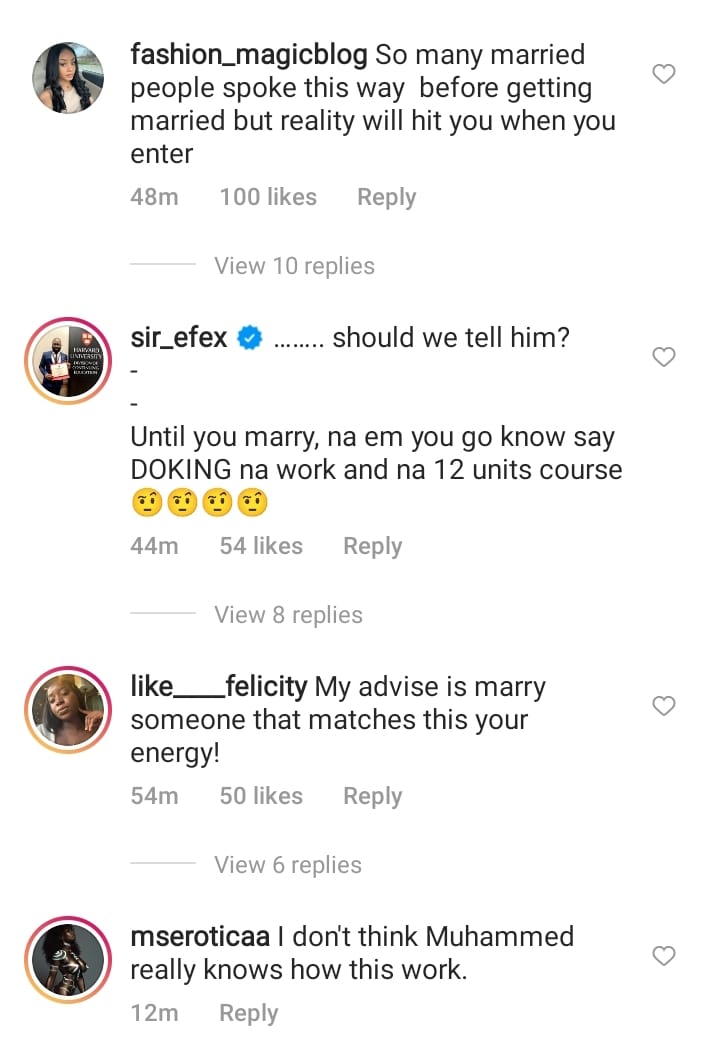Like the like____felicity comment
The image size is (719, 1037).
(663, 706)
